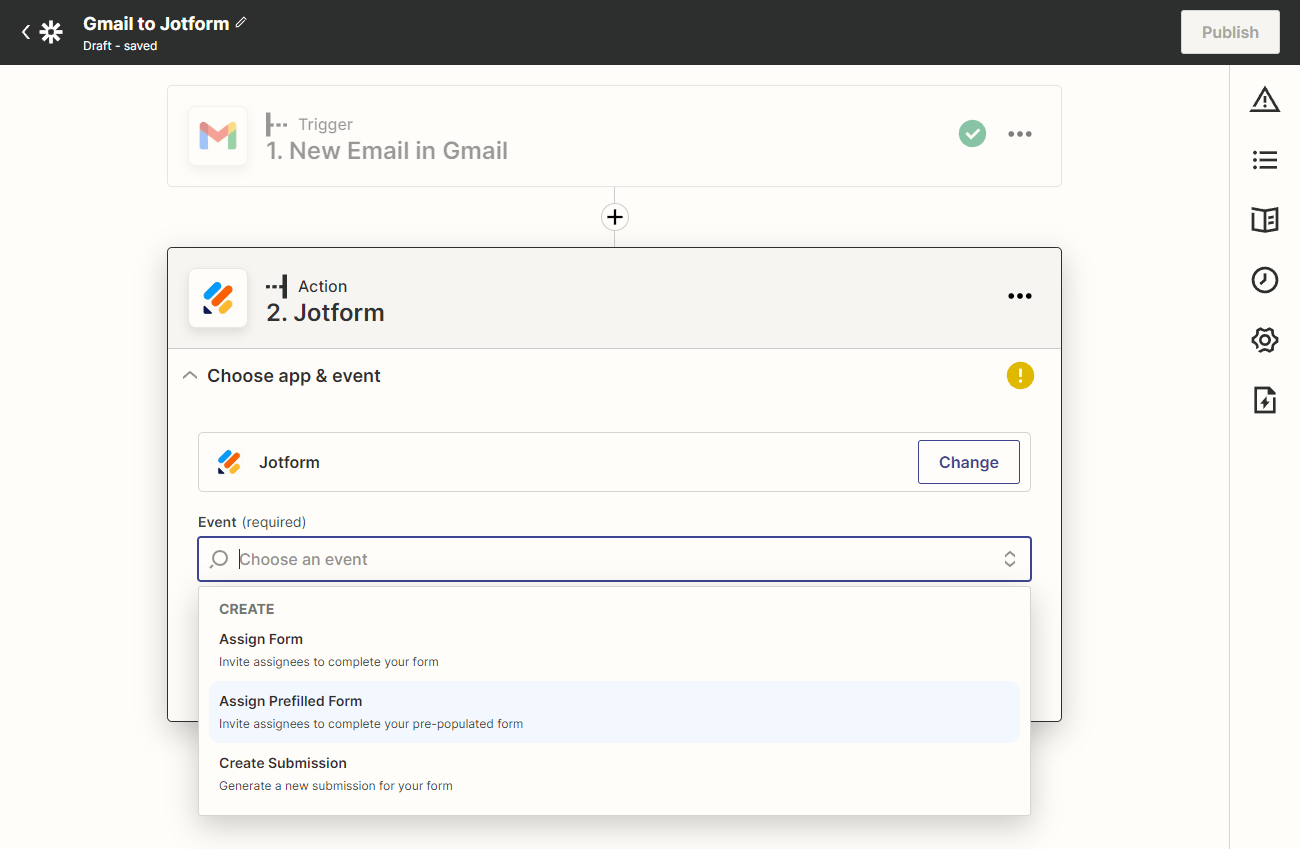1300x849 pixels.
Task: Click the Publish button
Action: tap(1229, 32)
